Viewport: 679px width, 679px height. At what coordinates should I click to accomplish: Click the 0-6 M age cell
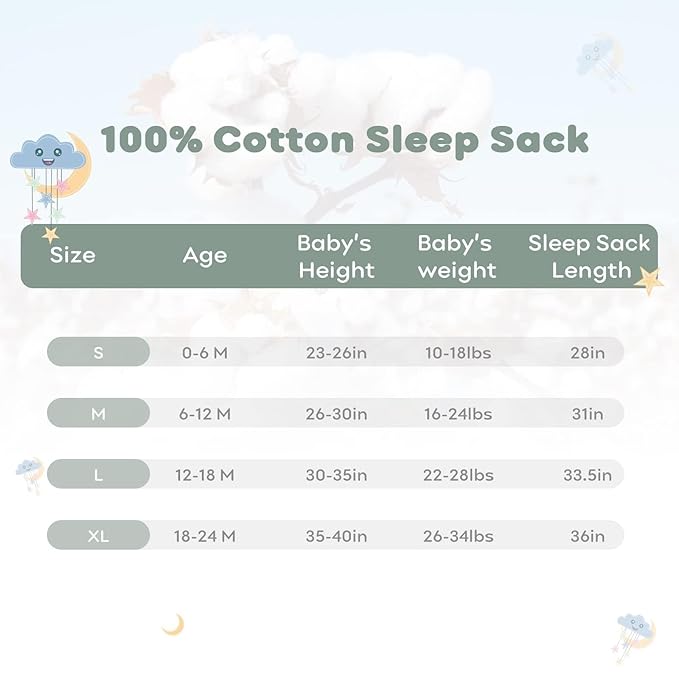(204, 352)
